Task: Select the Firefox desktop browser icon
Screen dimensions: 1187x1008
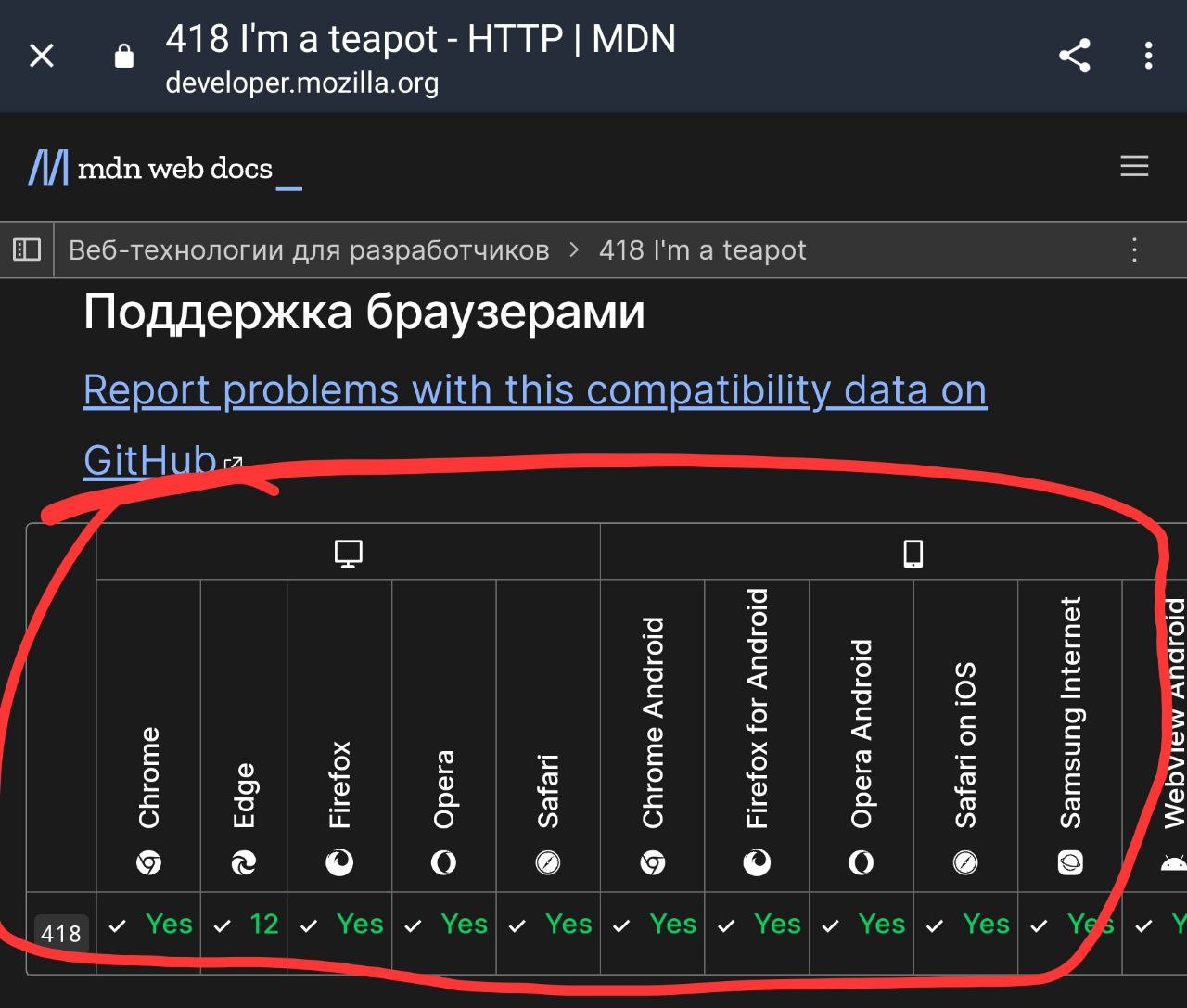Action: pyautogui.click(x=339, y=864)
